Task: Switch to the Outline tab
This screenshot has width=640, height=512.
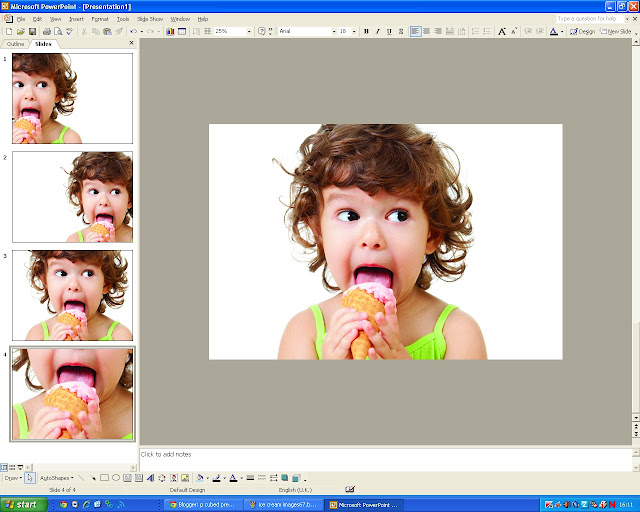Action: coord(16,44)
